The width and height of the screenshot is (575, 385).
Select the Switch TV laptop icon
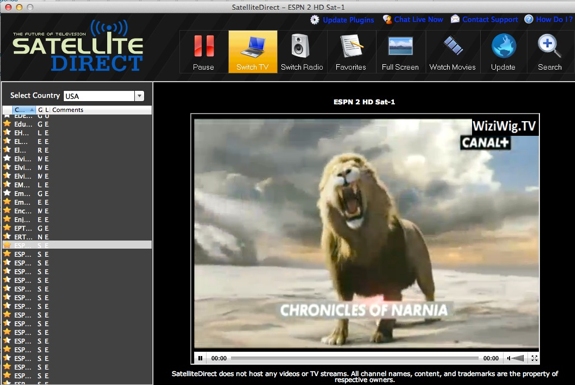[x=253, y=47]
